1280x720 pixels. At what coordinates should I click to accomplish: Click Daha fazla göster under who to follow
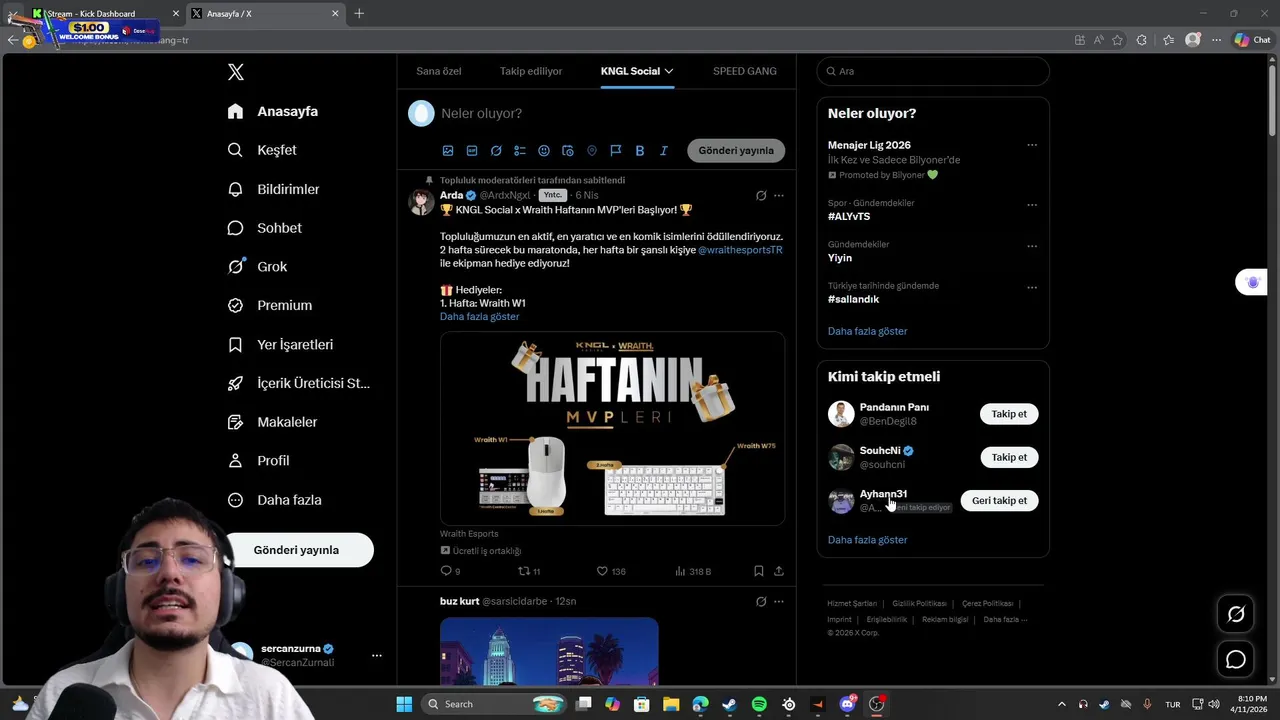(868, 540)
